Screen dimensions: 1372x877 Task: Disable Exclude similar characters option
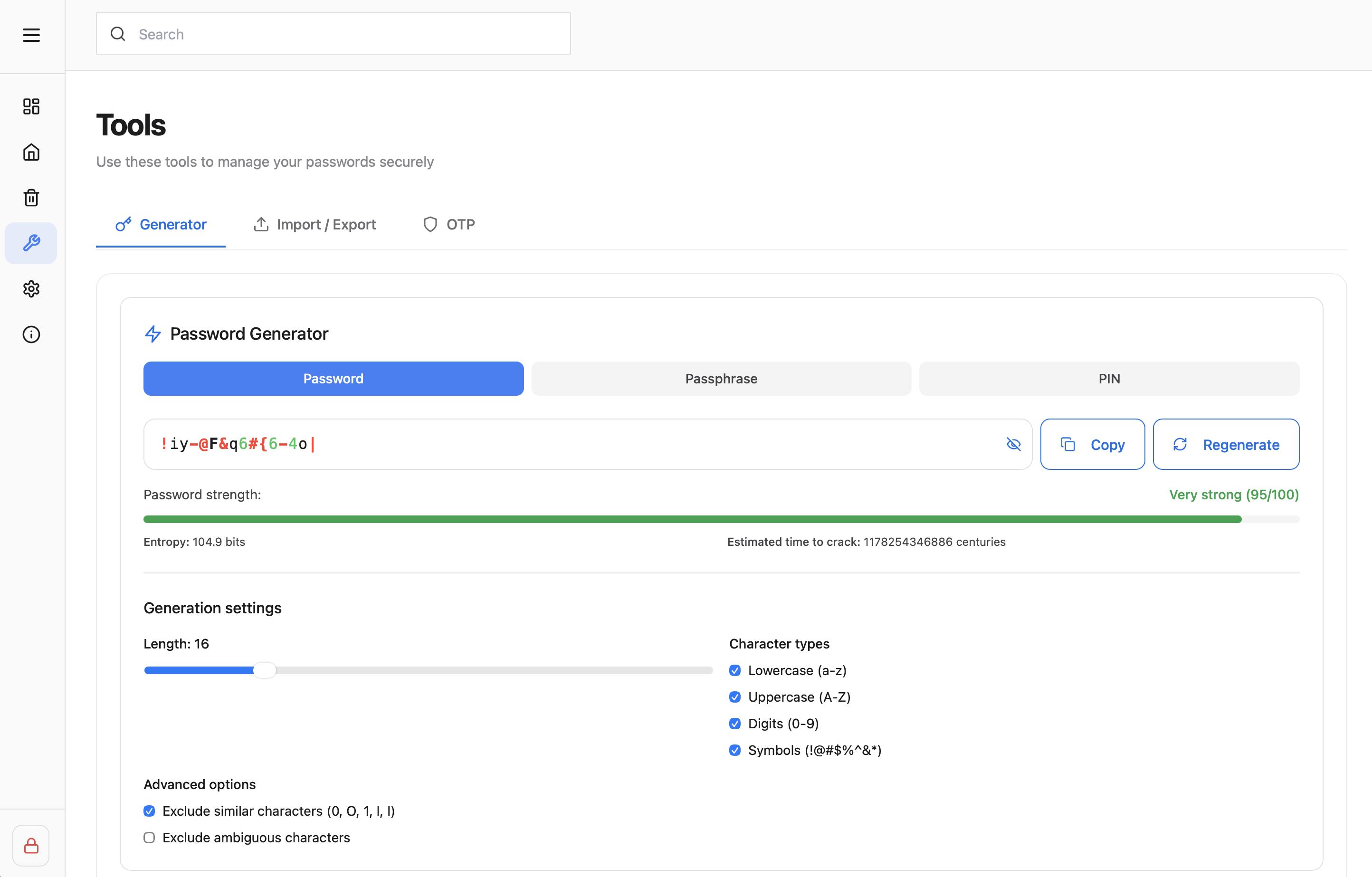coord(149,811)
